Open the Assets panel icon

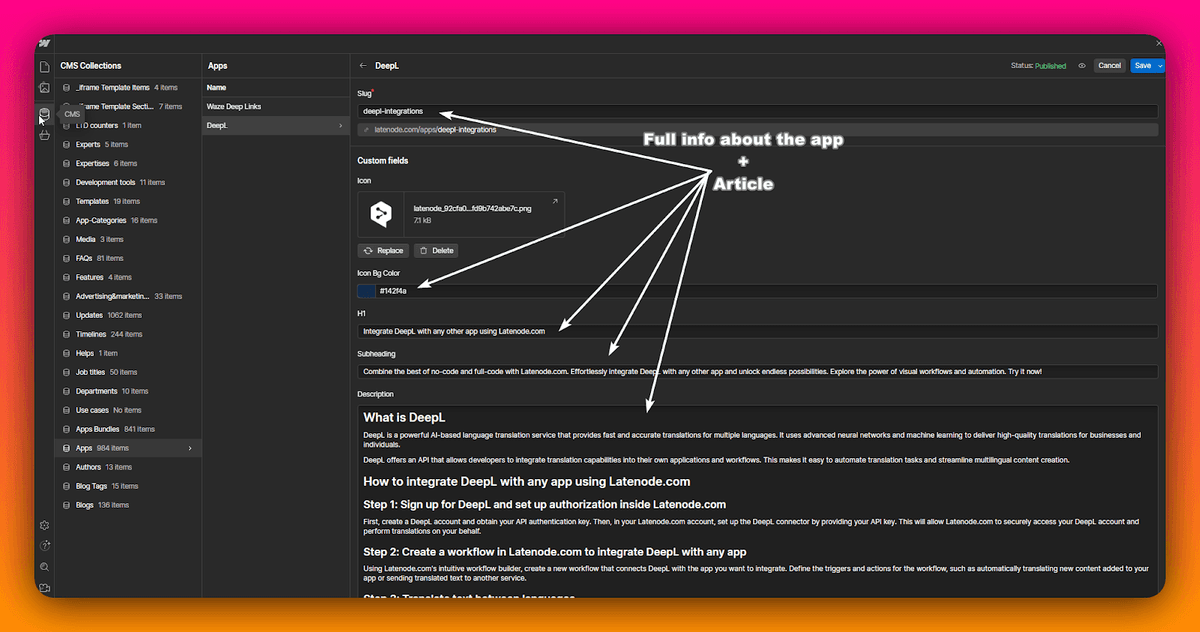[x=44, y=88]
